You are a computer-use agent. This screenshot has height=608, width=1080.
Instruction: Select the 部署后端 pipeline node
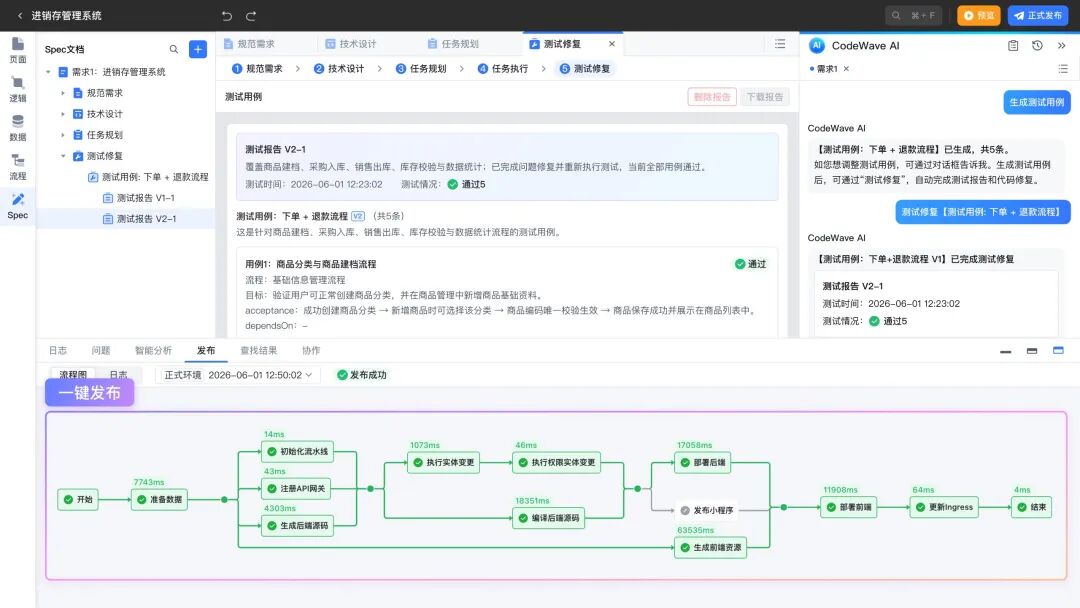(703, 463)
